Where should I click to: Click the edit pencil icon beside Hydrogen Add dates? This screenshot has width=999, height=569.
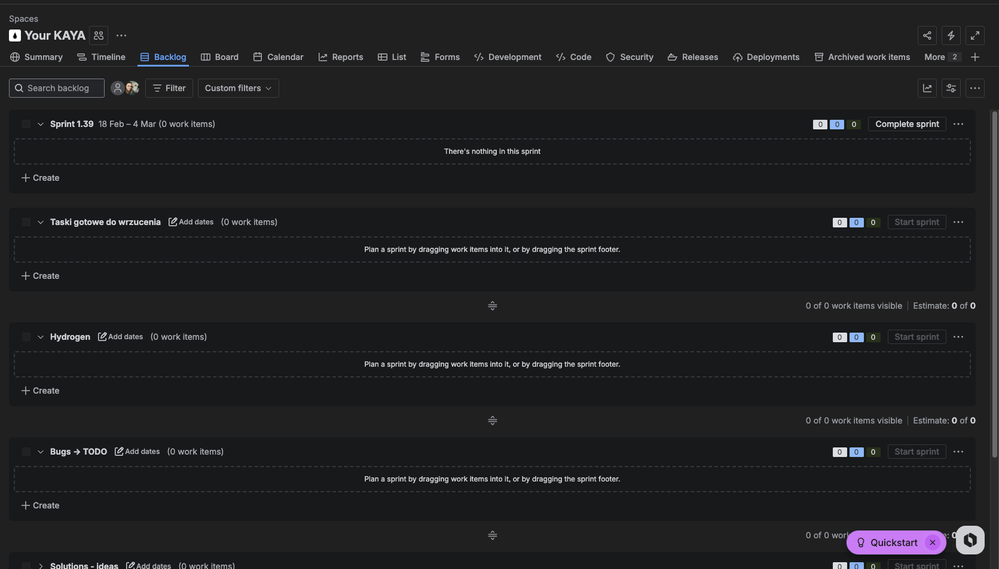pyautogui.click(x=102, y=336)
